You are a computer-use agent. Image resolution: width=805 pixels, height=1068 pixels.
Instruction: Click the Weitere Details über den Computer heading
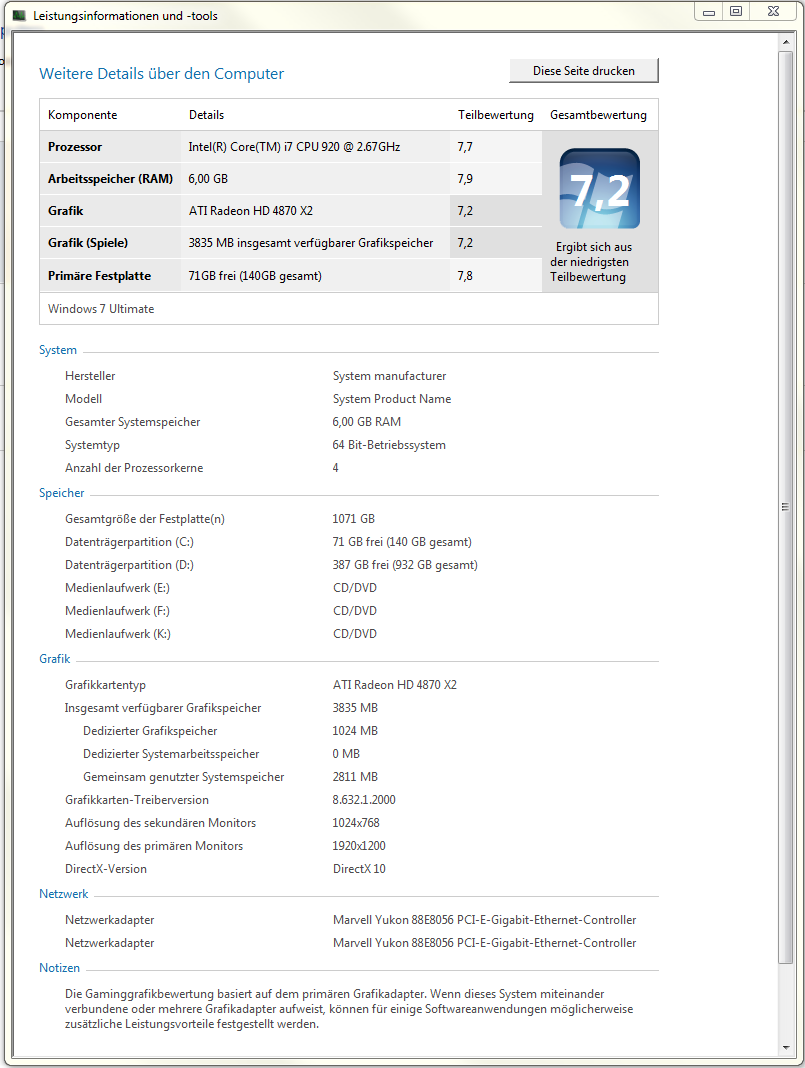click(x=161, y=74)
